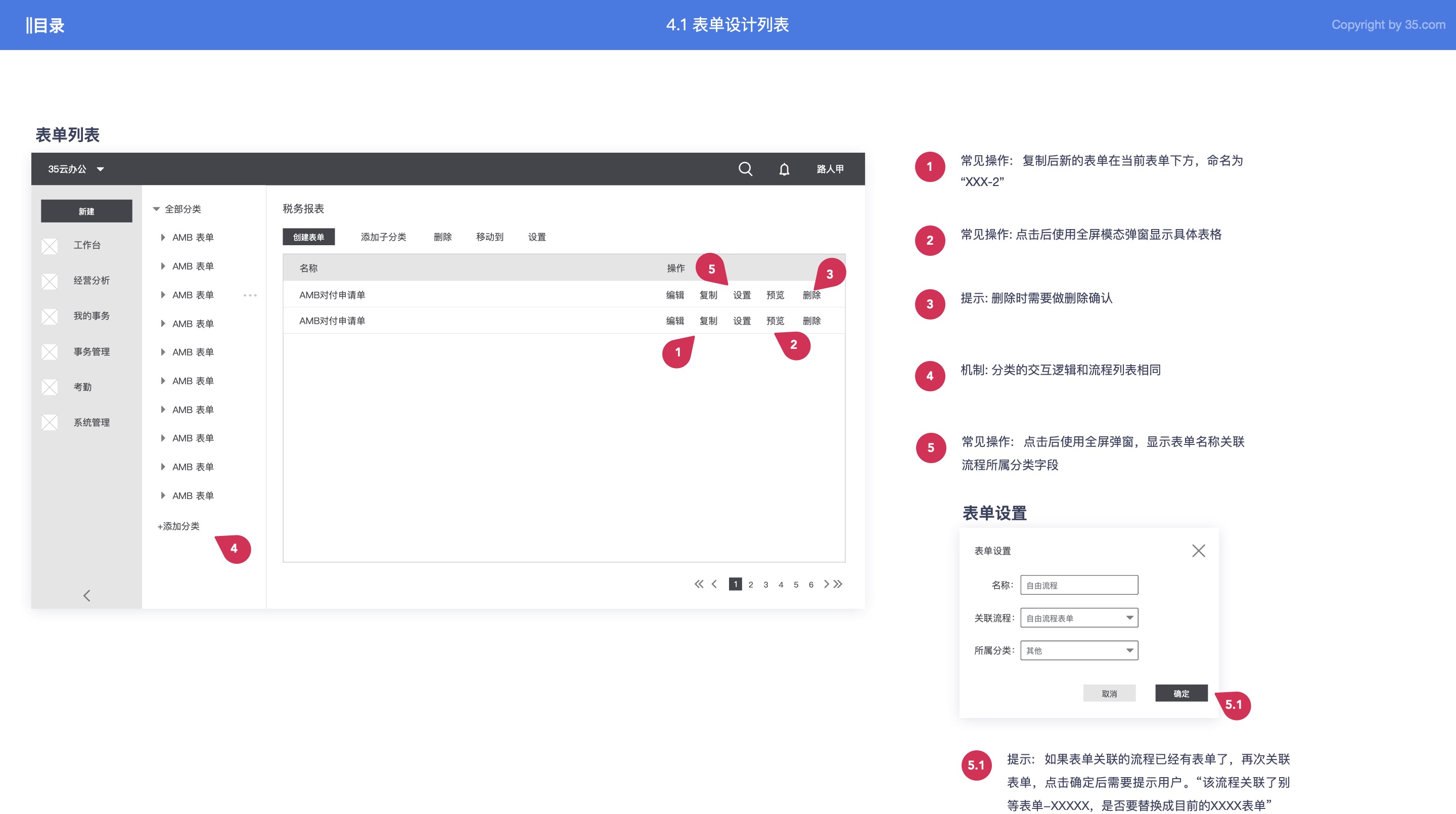
Task: Click 确定 in 表单设置 dialog
Action: point(1181,694)
